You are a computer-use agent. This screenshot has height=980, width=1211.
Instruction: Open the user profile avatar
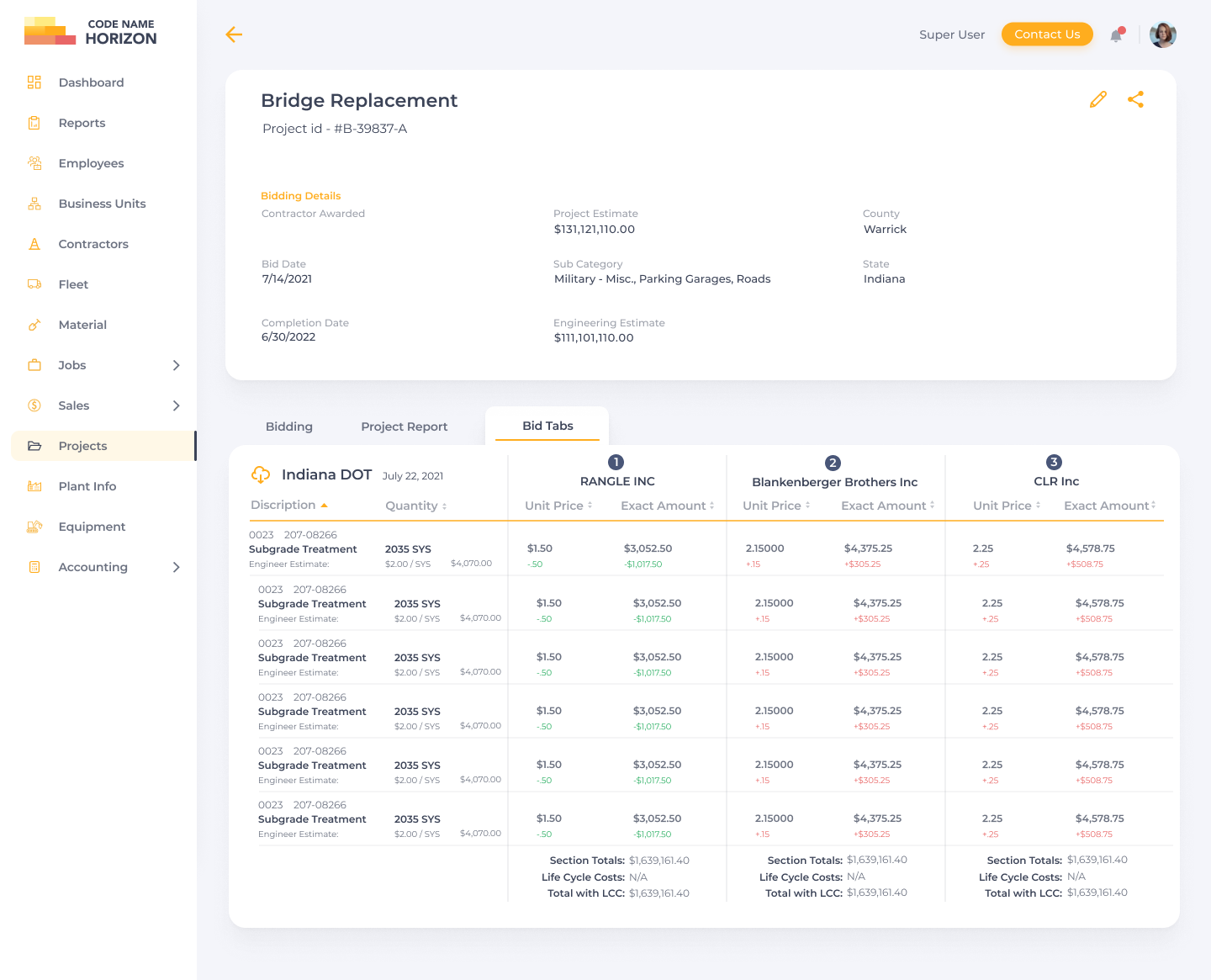pos(1162,34)
